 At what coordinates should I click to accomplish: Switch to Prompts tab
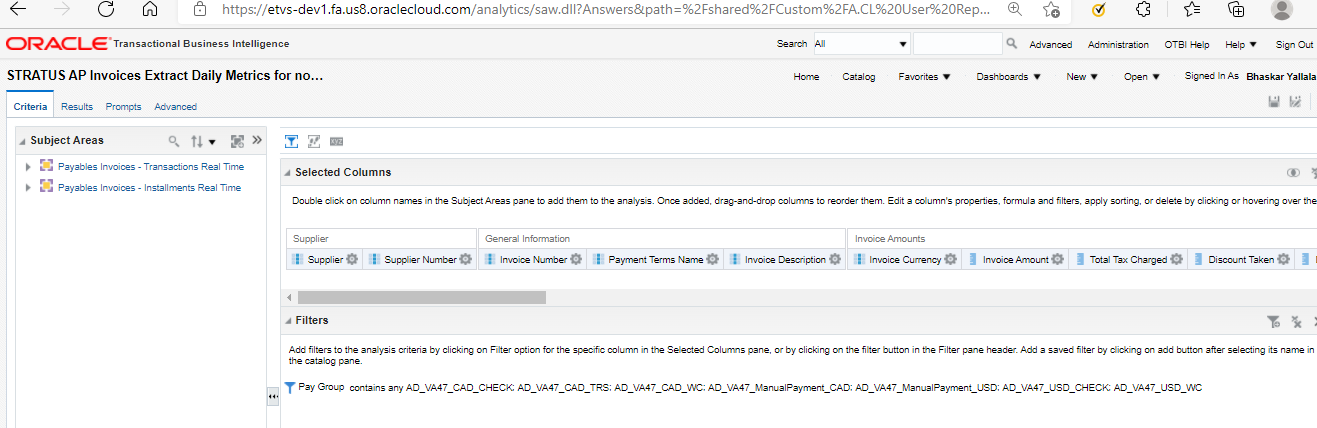123,106
